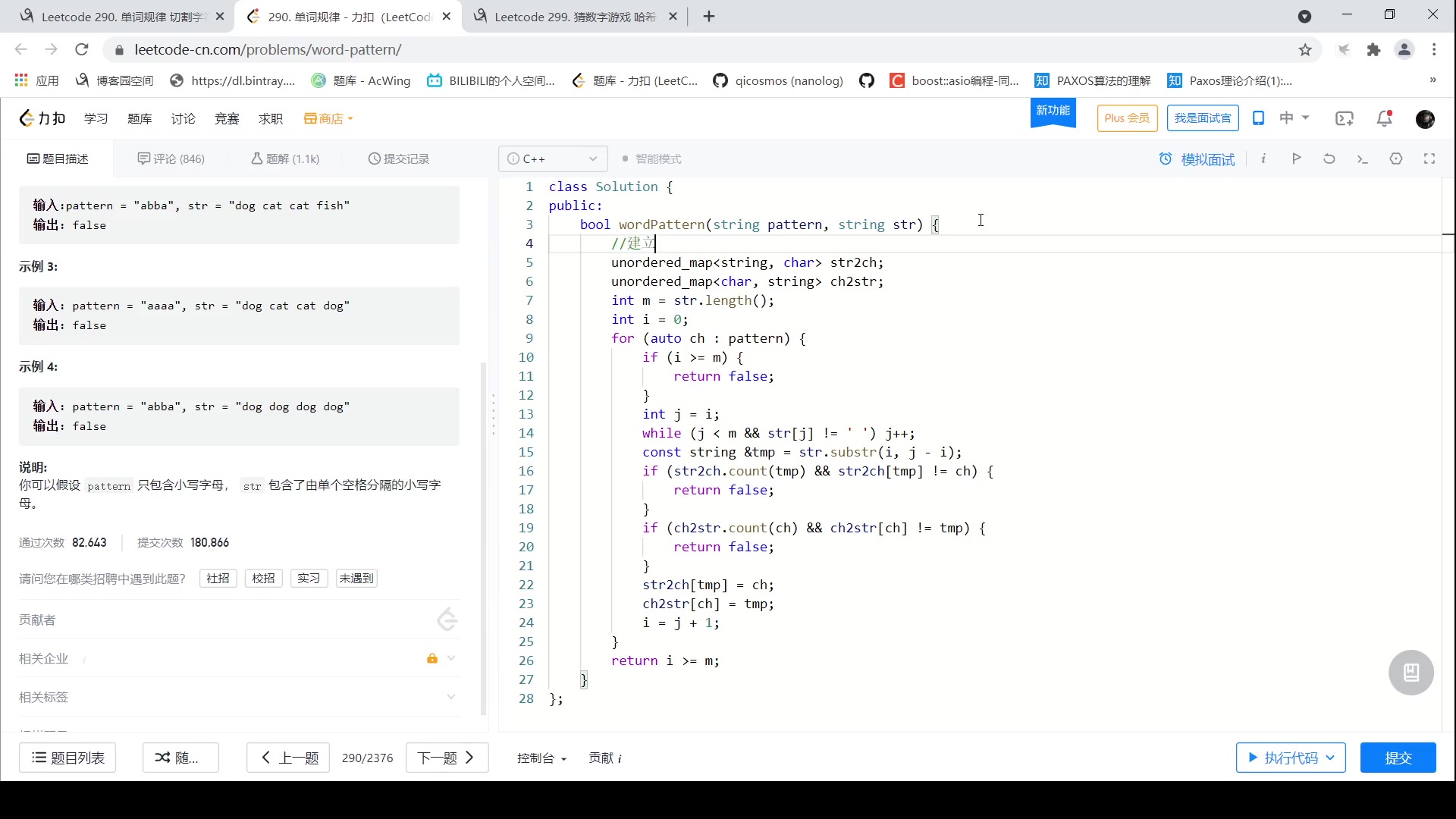Image resolution: width=1456 pixels, height=819 pixels.
Task: Click the refresh/reset code icon
Action: 1330,159
